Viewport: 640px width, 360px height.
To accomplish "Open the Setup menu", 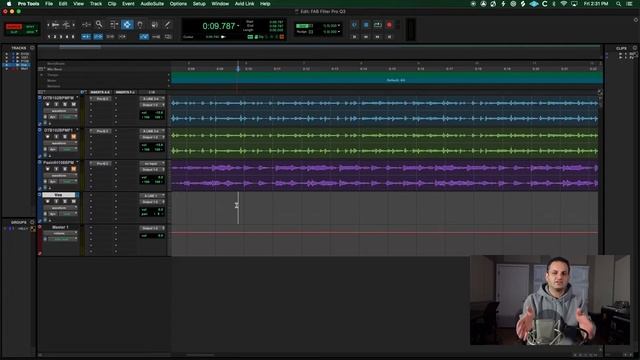I will pyautogui.click(x=199, y=4).
